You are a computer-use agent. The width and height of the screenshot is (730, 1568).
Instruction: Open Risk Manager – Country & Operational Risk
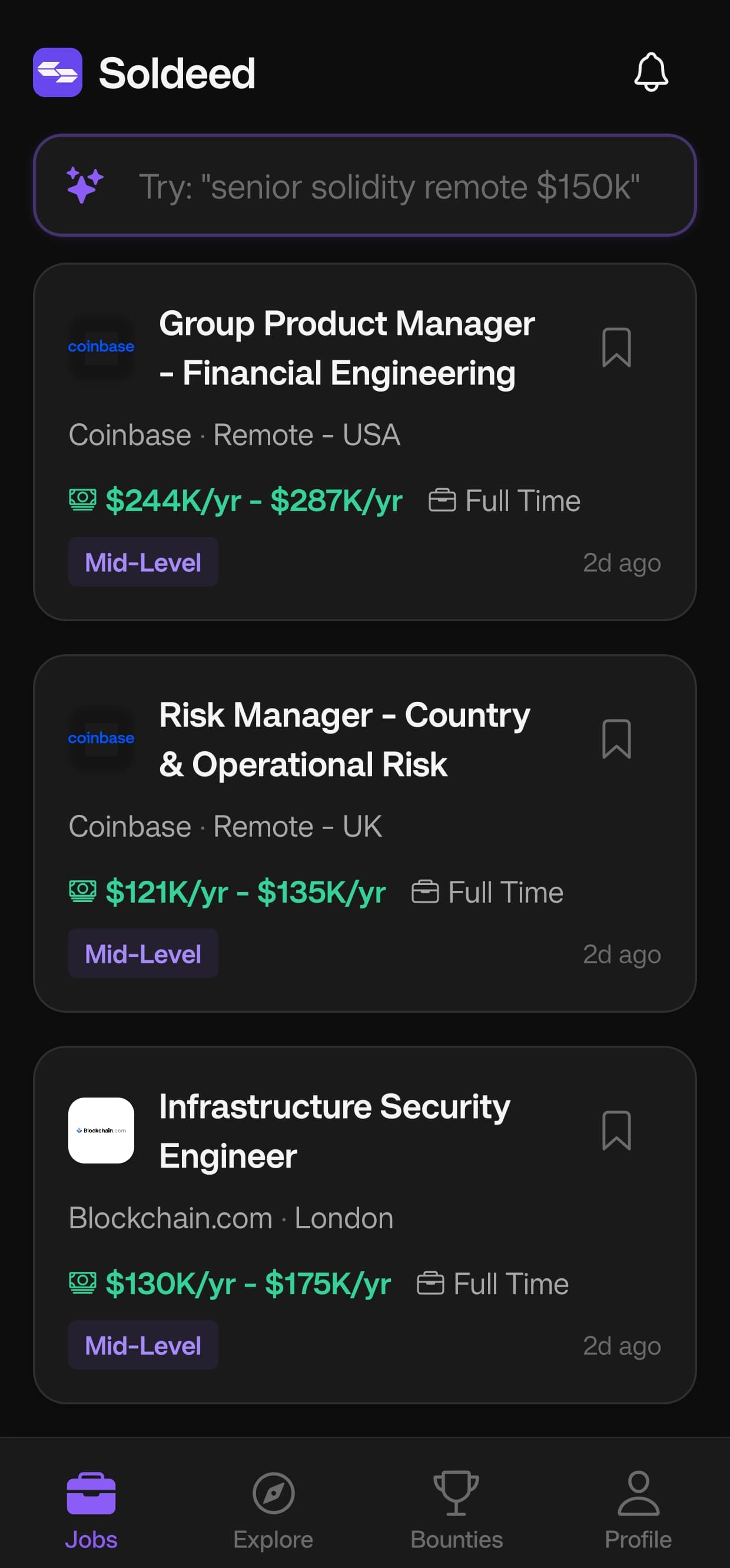coord(344,739)
